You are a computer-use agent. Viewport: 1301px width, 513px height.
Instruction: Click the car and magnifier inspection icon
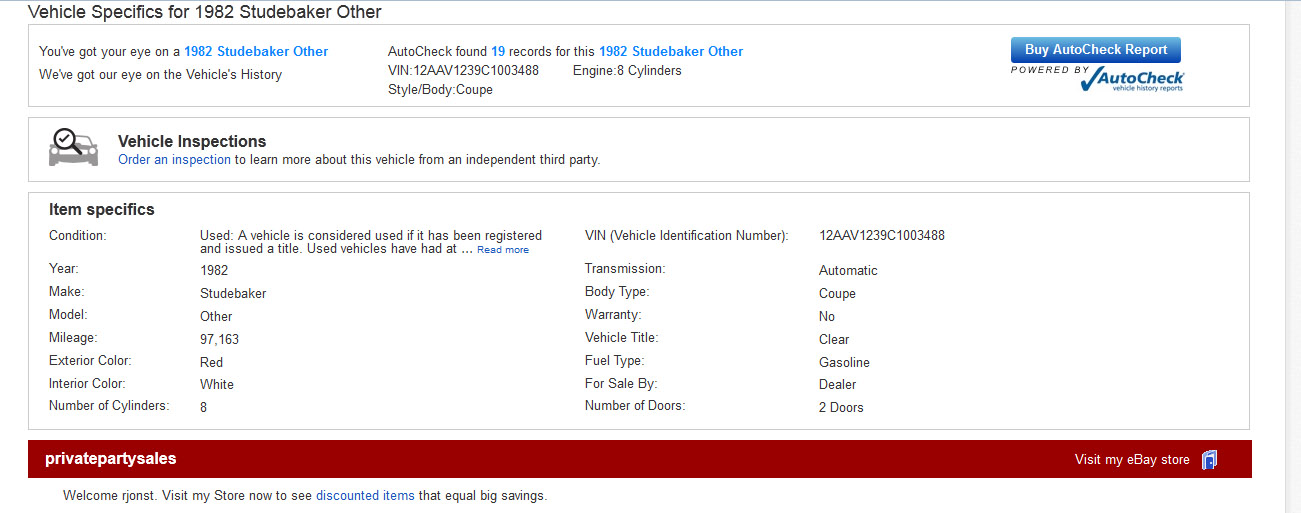73,148
